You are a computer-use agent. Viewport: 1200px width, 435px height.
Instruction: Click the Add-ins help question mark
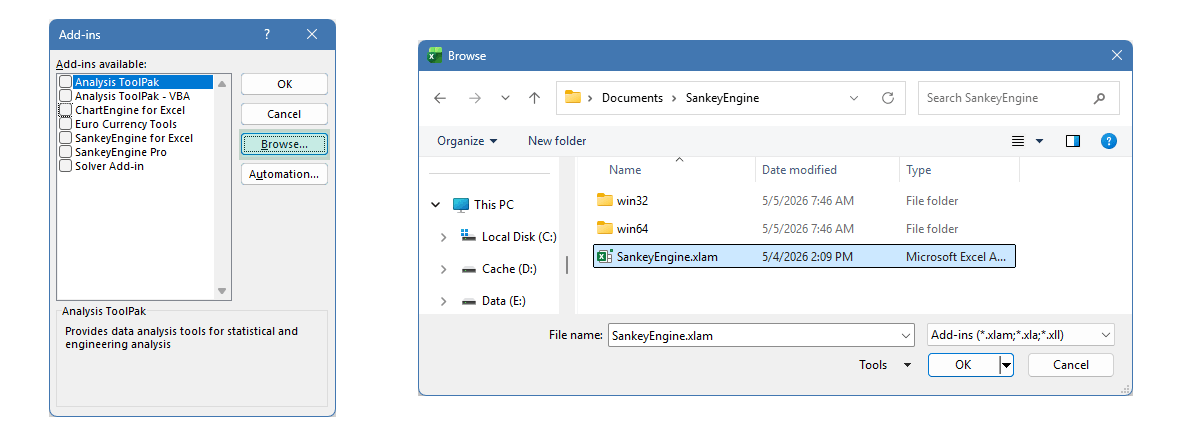(x=267, y=34)
